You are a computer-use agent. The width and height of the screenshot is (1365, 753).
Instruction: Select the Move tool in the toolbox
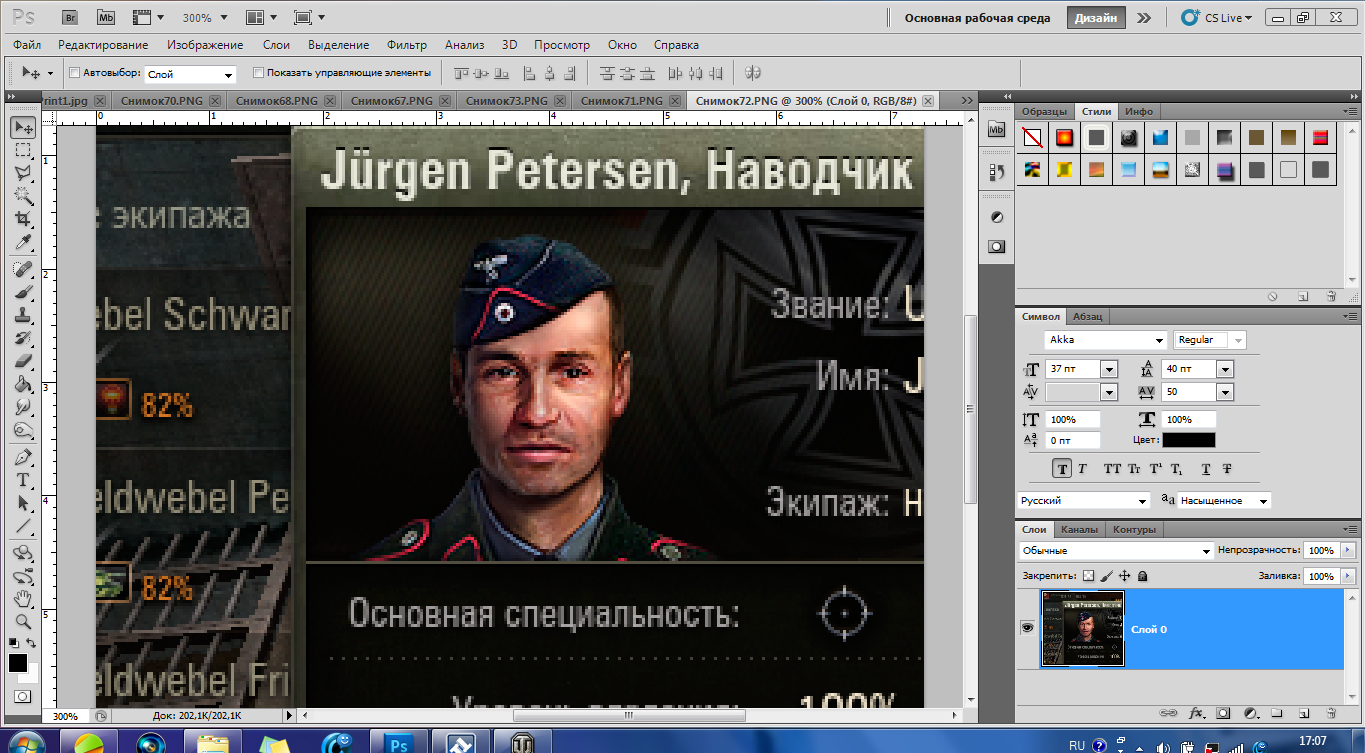pyautogui.click(x=22, y=127)
